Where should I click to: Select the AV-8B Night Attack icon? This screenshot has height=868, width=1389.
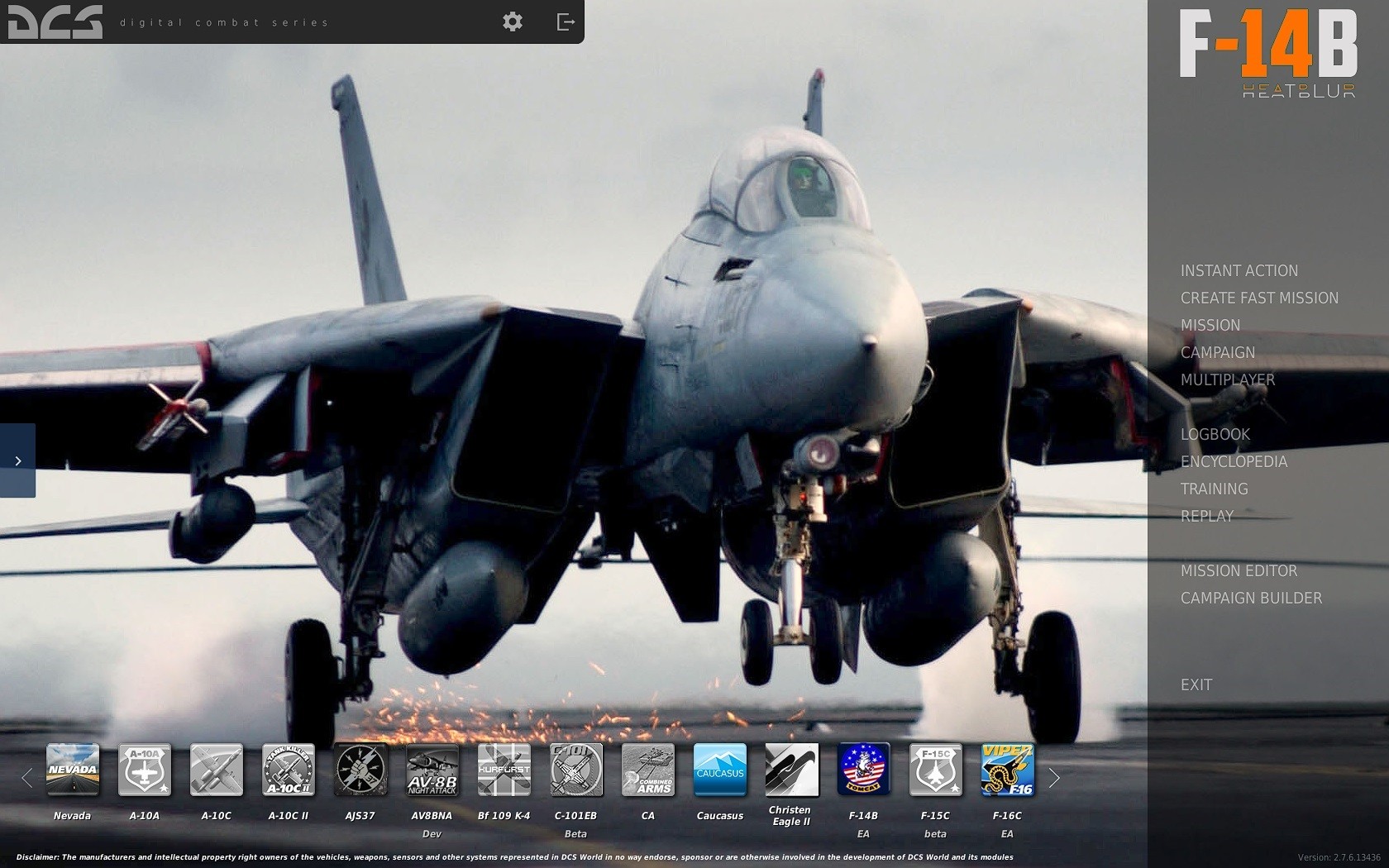pyautogui.click(x=432, y=770)
